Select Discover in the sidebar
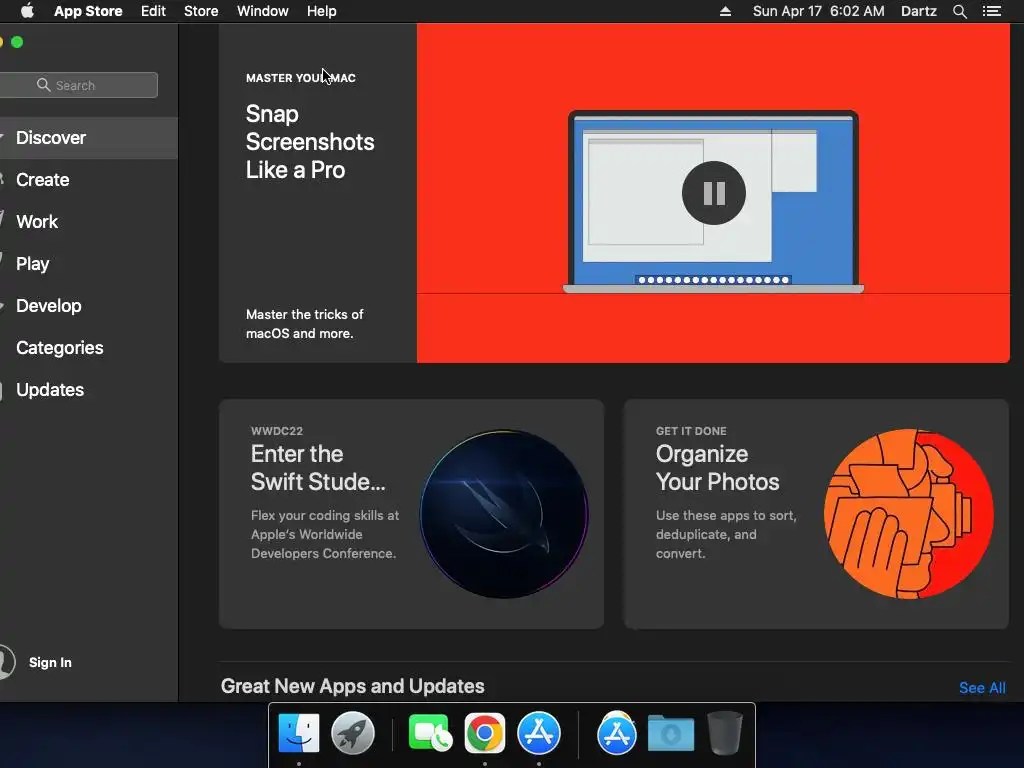The image size is (1024, 768). coord(88,138)
